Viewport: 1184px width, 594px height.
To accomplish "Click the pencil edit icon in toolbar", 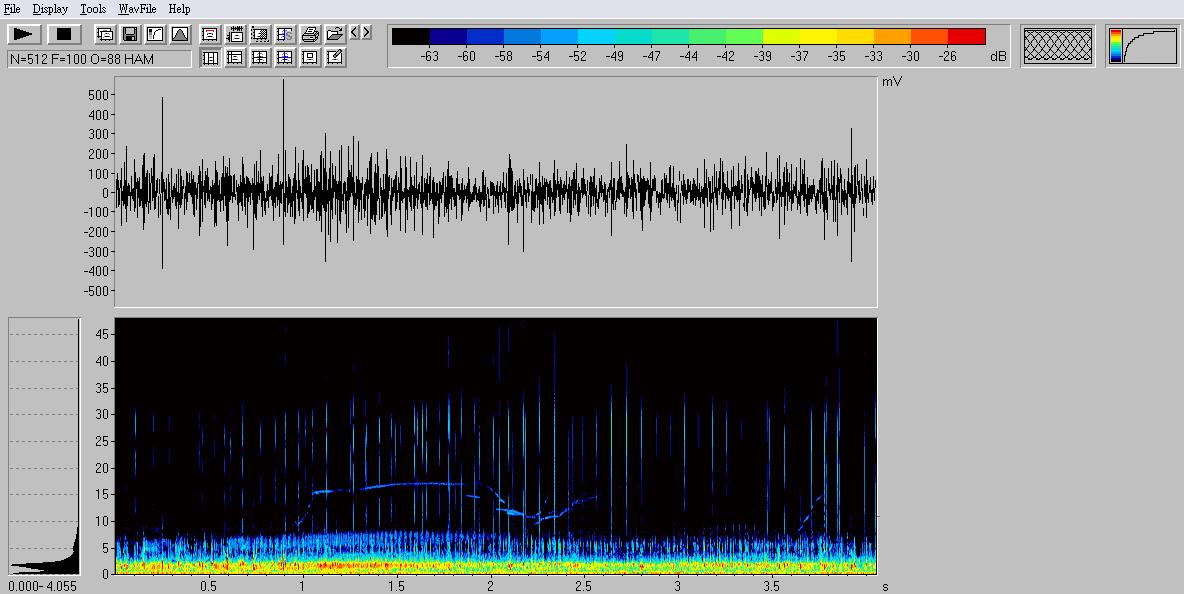I will click(335, 58).
